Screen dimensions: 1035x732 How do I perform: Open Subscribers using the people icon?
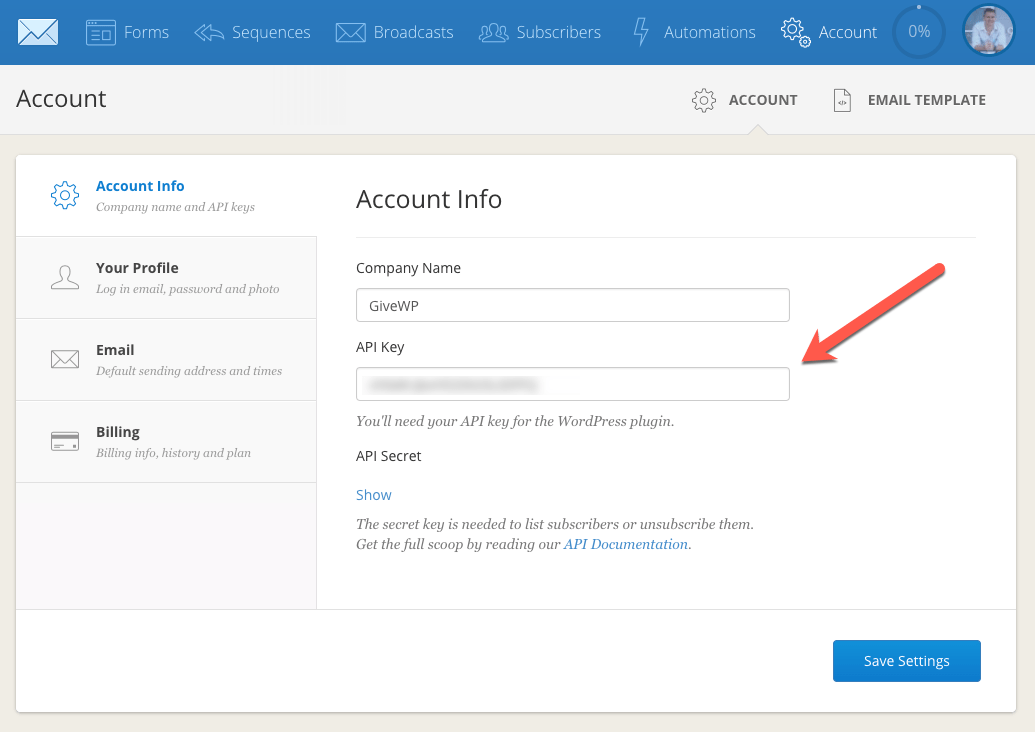(492, 32)
